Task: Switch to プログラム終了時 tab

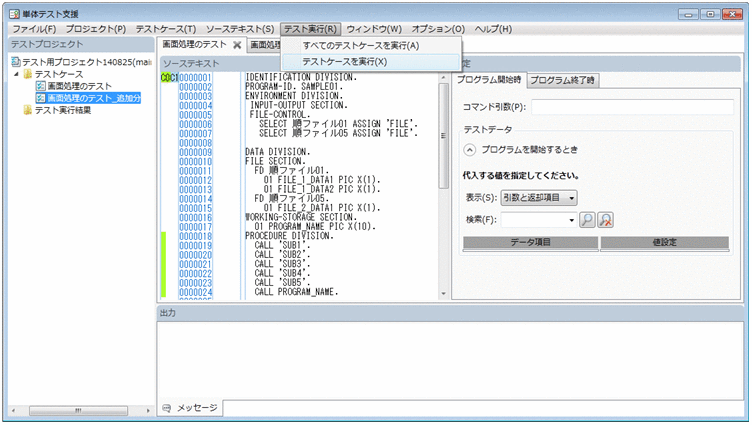Action: tap(562, 80)
